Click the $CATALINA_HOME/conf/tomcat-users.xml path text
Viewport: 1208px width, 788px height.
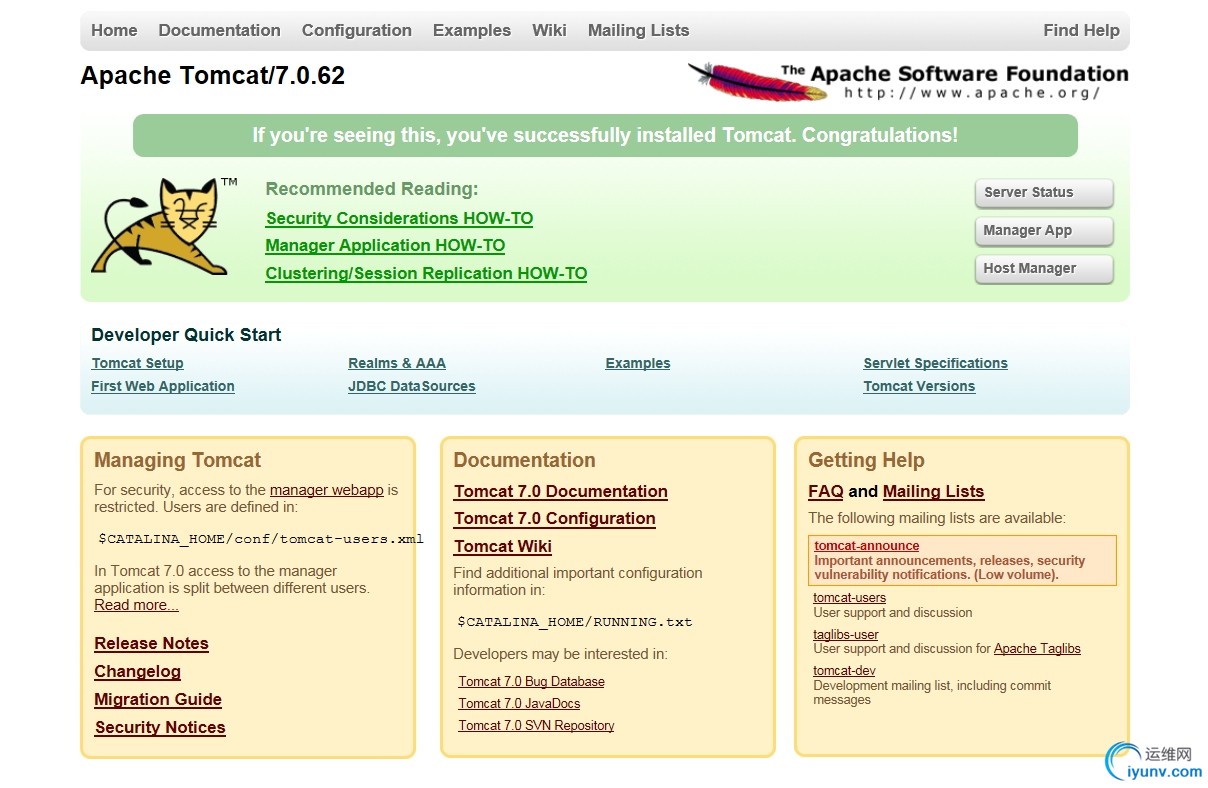pyautogui.click(x=261, y=539)
